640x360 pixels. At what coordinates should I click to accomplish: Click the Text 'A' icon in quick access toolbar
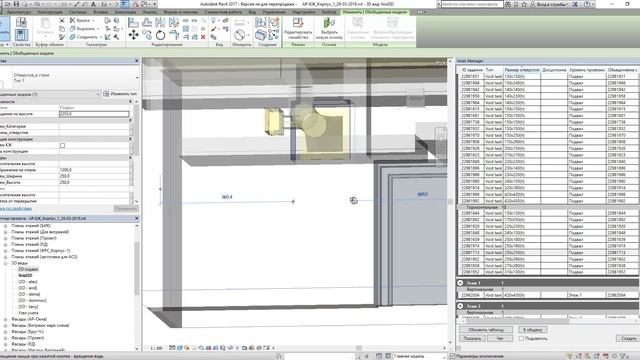[93, 4]
